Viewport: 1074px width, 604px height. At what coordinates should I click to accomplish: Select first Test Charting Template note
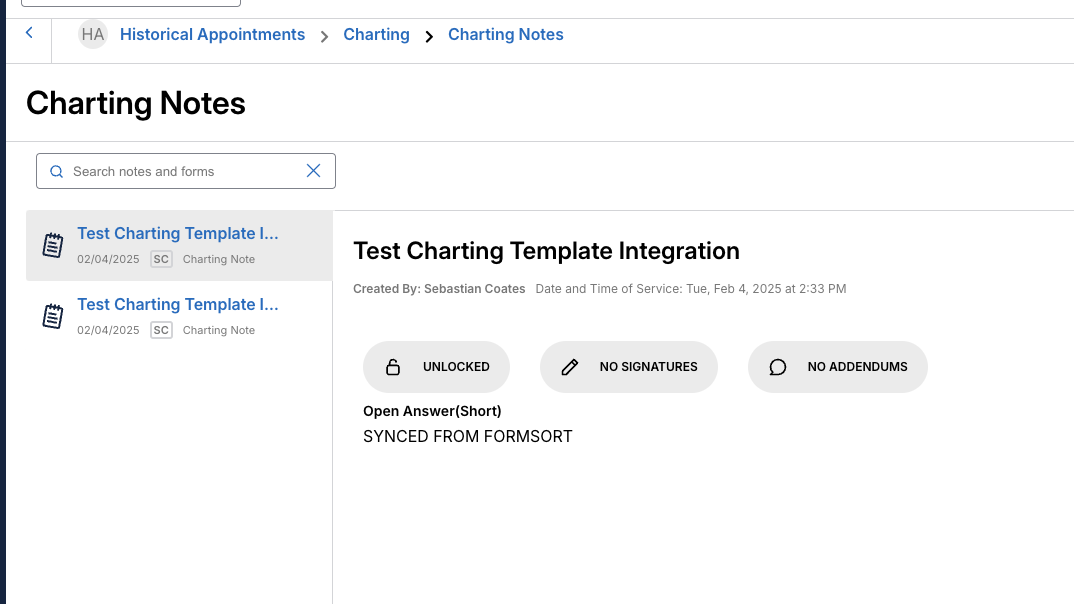coord(179,245)
